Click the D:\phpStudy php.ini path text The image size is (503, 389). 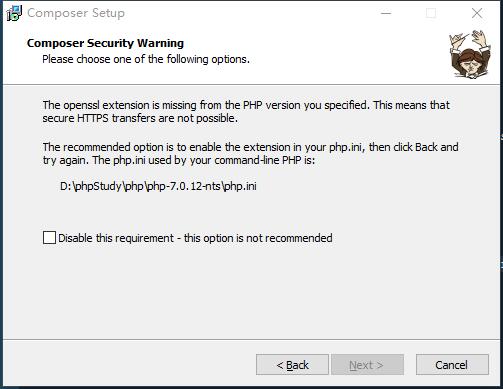tap(158, 186)
